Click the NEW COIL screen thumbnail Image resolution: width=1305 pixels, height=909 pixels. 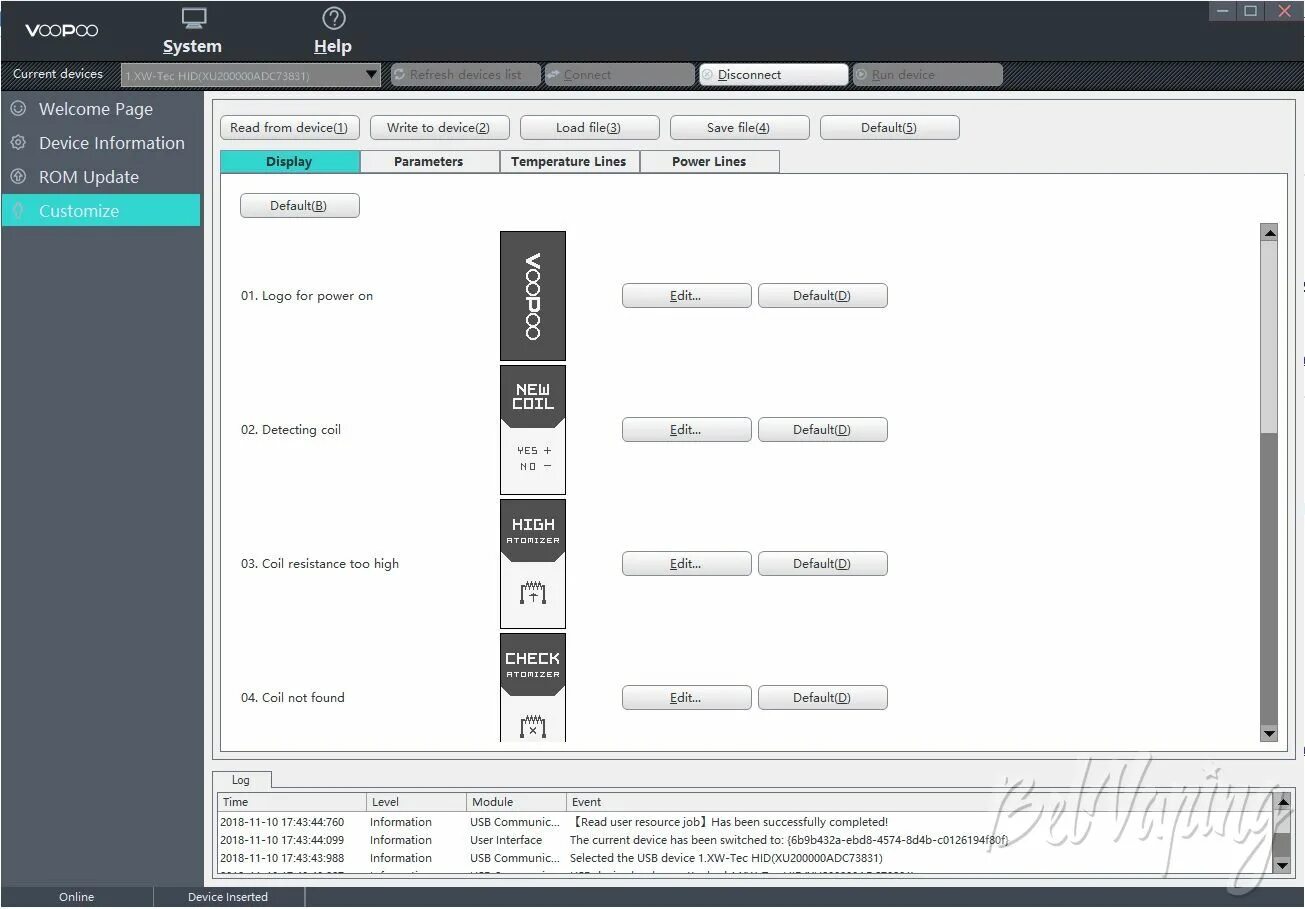click(x=533, y=430)
